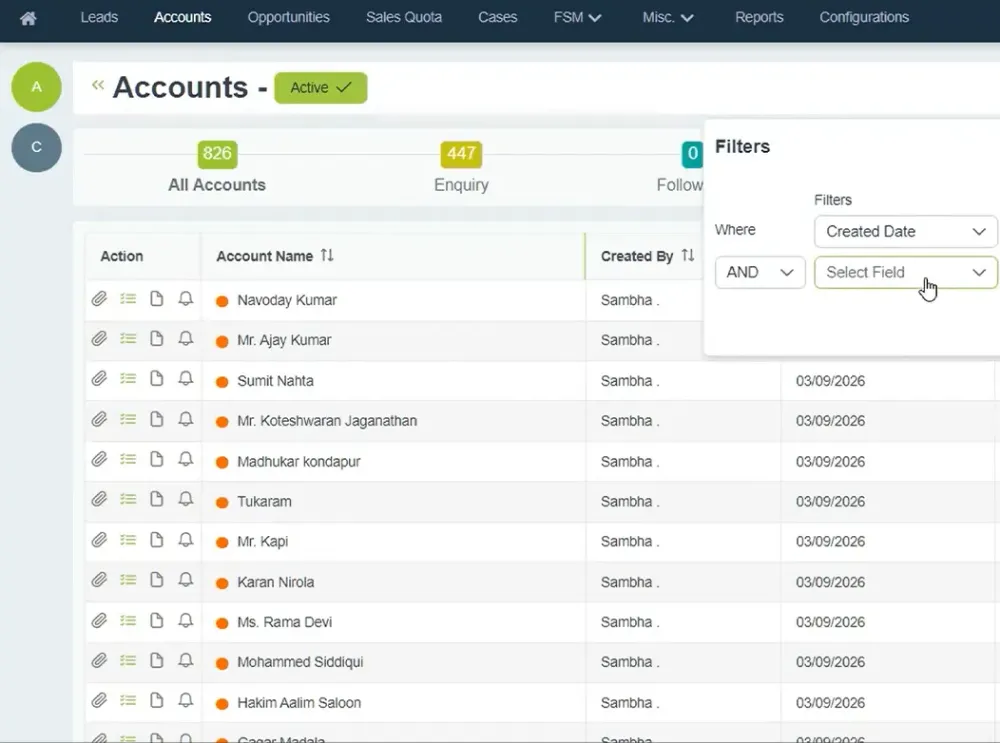Toggle the Active status badge
1000x743 pixels.
[x=320, y=88]
